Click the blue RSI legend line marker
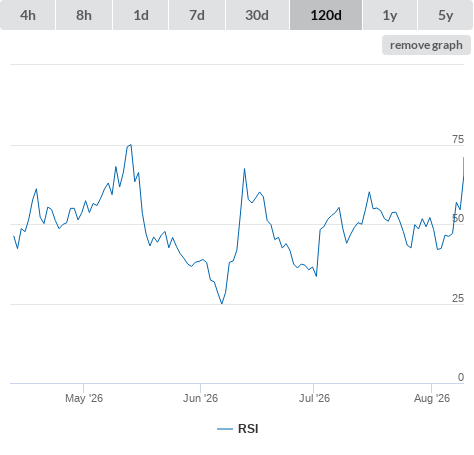The height and width of the screenshot is (455, 474). tap(225, 429)
